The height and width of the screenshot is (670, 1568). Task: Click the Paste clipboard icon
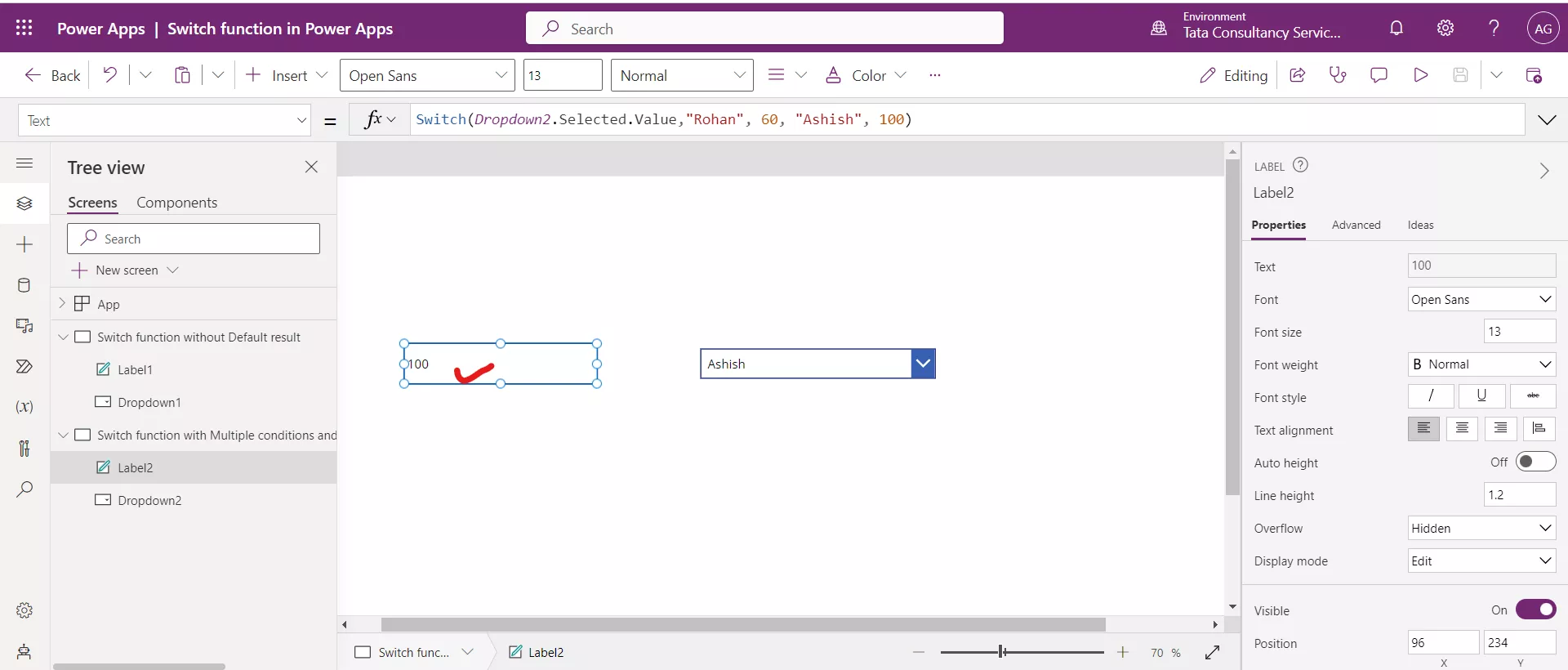tap(182, 75)
